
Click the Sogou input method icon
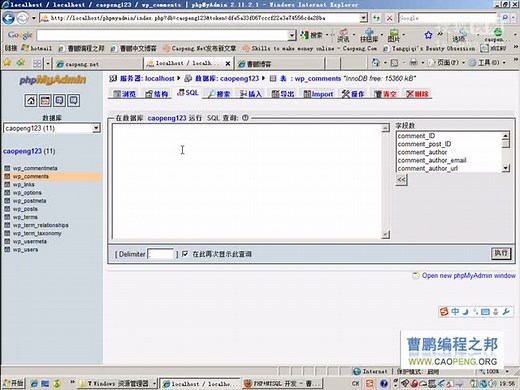(x=444, y=312)
